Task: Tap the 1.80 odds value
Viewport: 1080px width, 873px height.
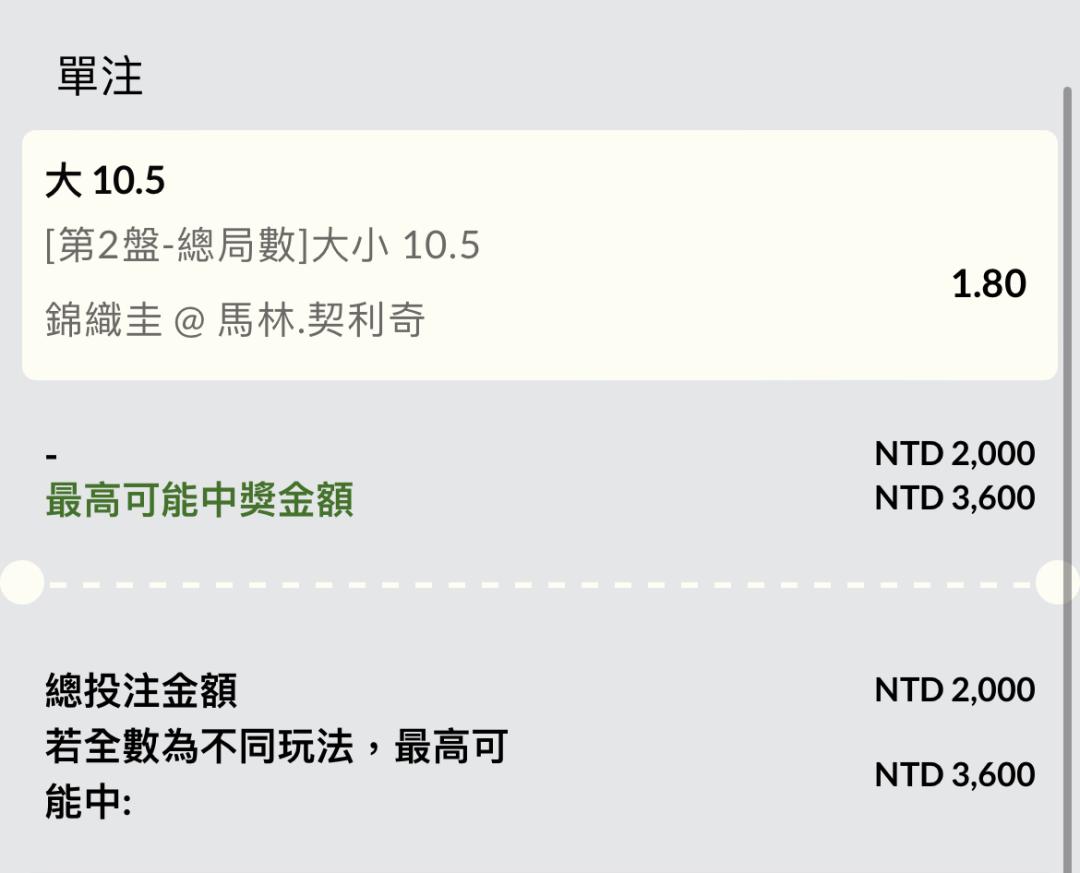Action: (988, 284)
